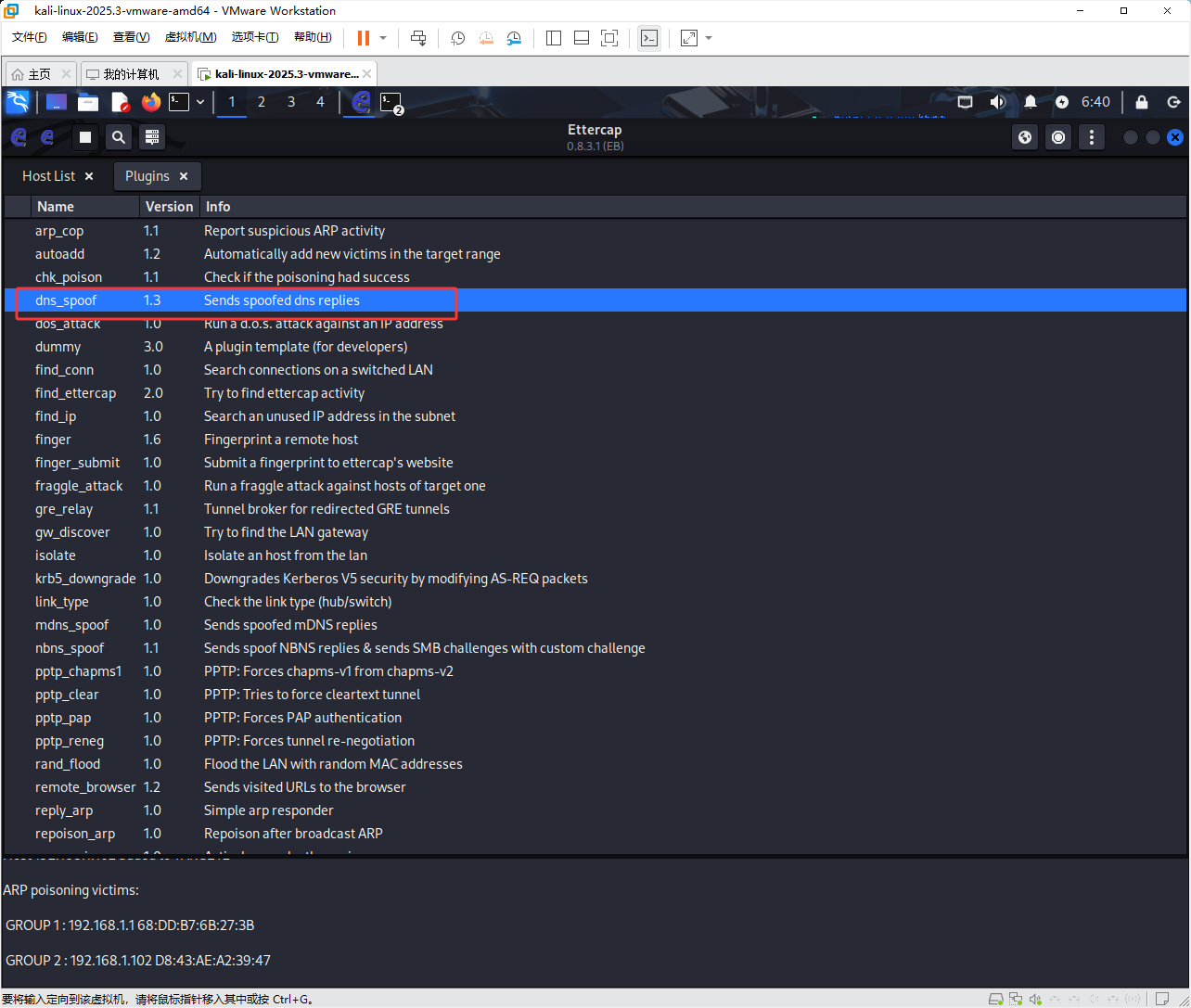
Task: Select the find_ettercap plugin row
Action: [595, 393]
